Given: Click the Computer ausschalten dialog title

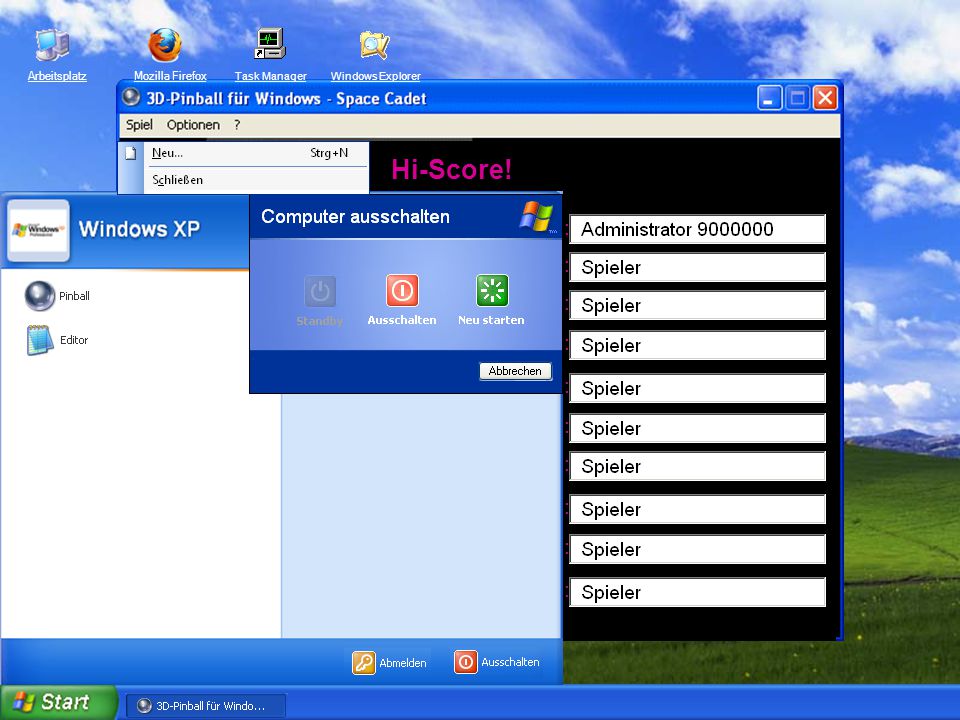Looking at the screenshot, I should [355, 217].
